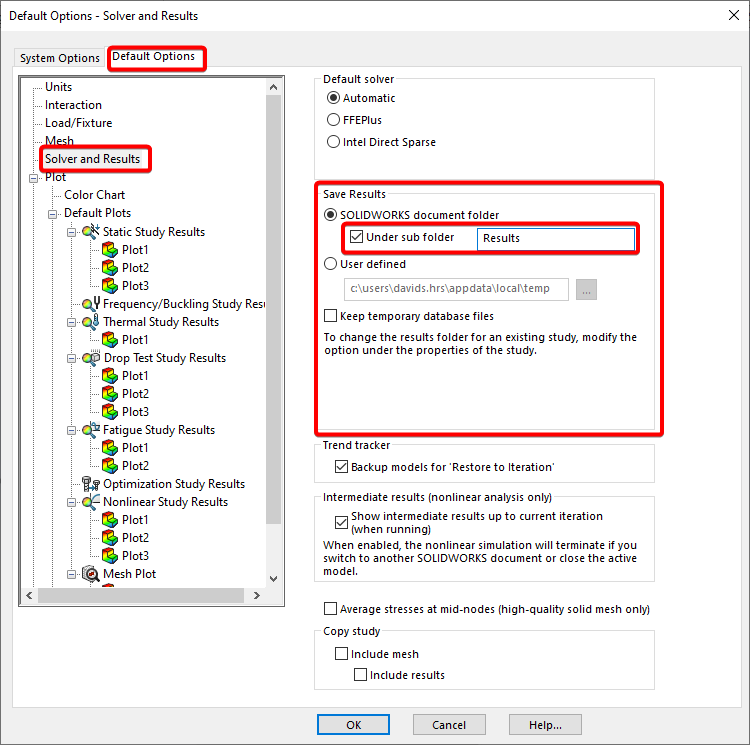Select User defined results location
Image resolution: width=750 pixels, height=745 pixels.
tap(331, 264)
